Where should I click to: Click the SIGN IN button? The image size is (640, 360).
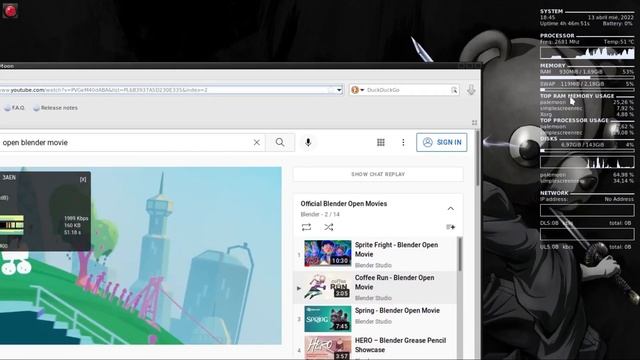pos(442,142)
